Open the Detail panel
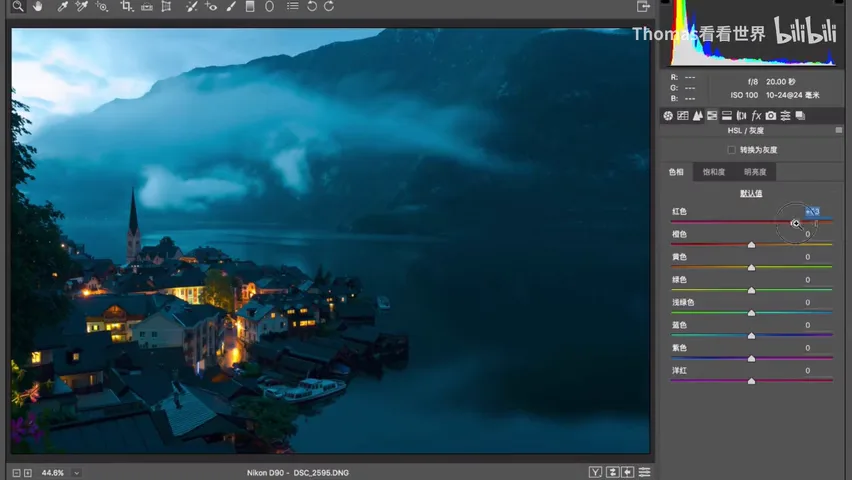 click(x=697, y=116)
